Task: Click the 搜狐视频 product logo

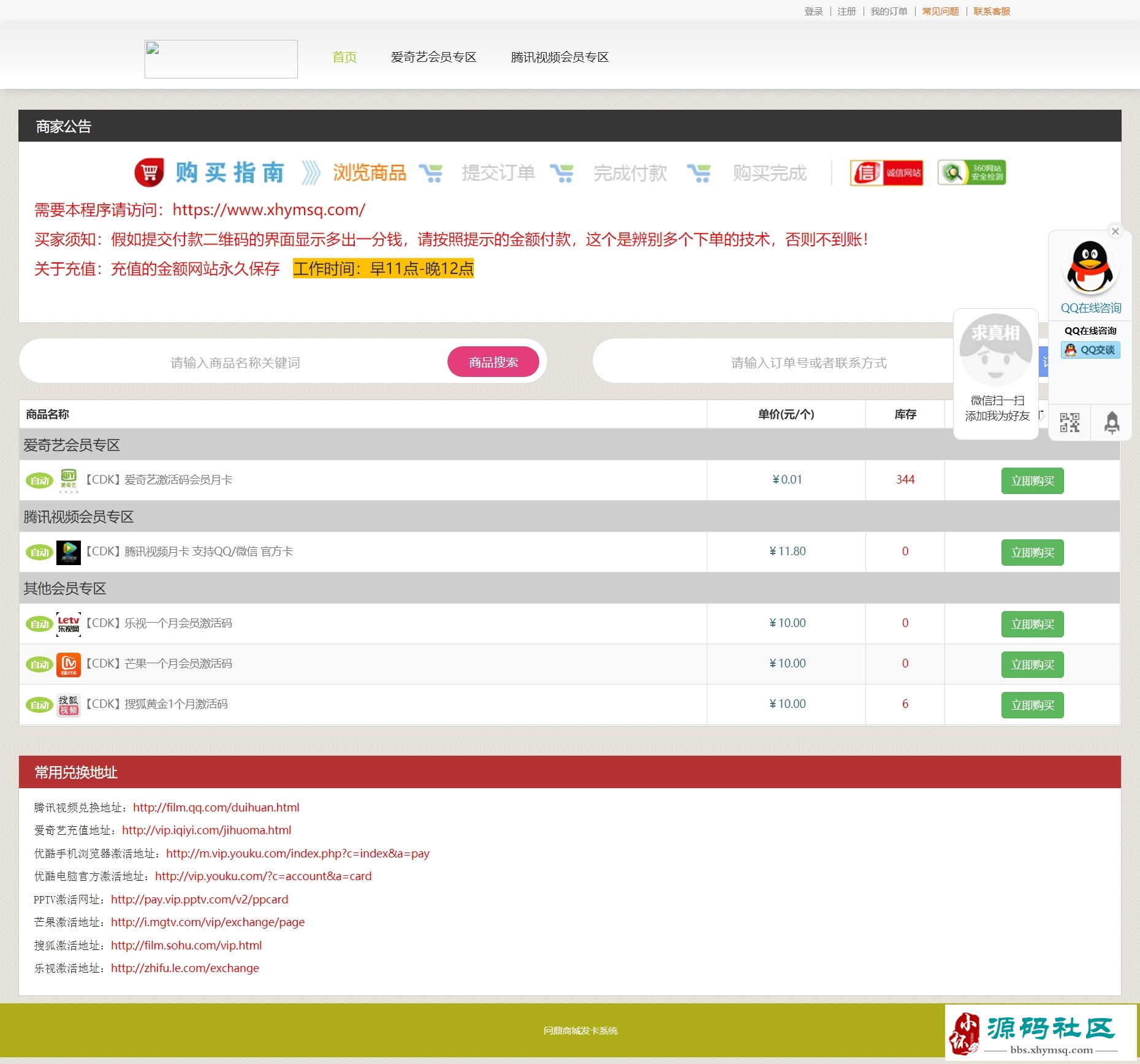Action: tap(69, 705)
